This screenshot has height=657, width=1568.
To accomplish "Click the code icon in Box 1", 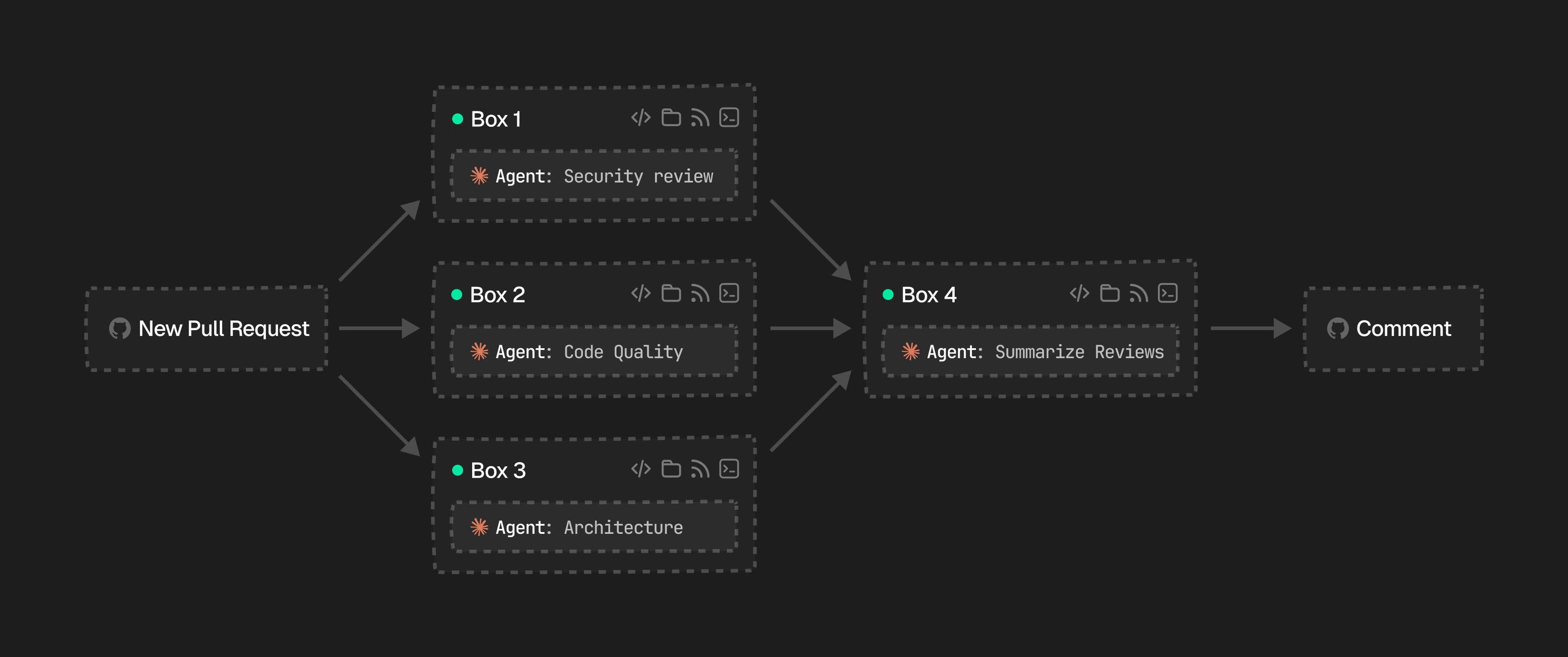I will [641, 118].
